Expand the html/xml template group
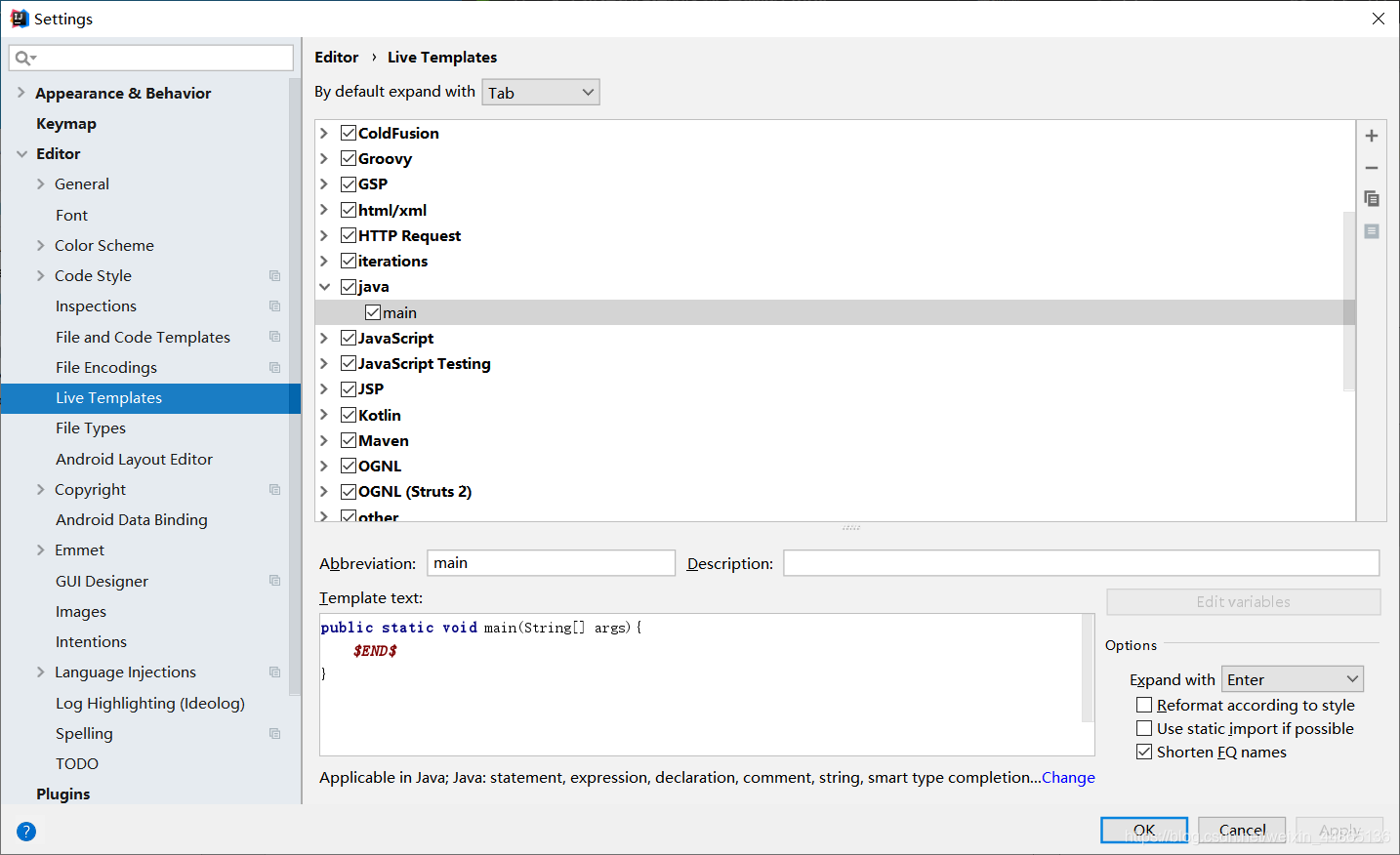The height and width of the screenshot is (855, 1400). click(x=325, y=210)
